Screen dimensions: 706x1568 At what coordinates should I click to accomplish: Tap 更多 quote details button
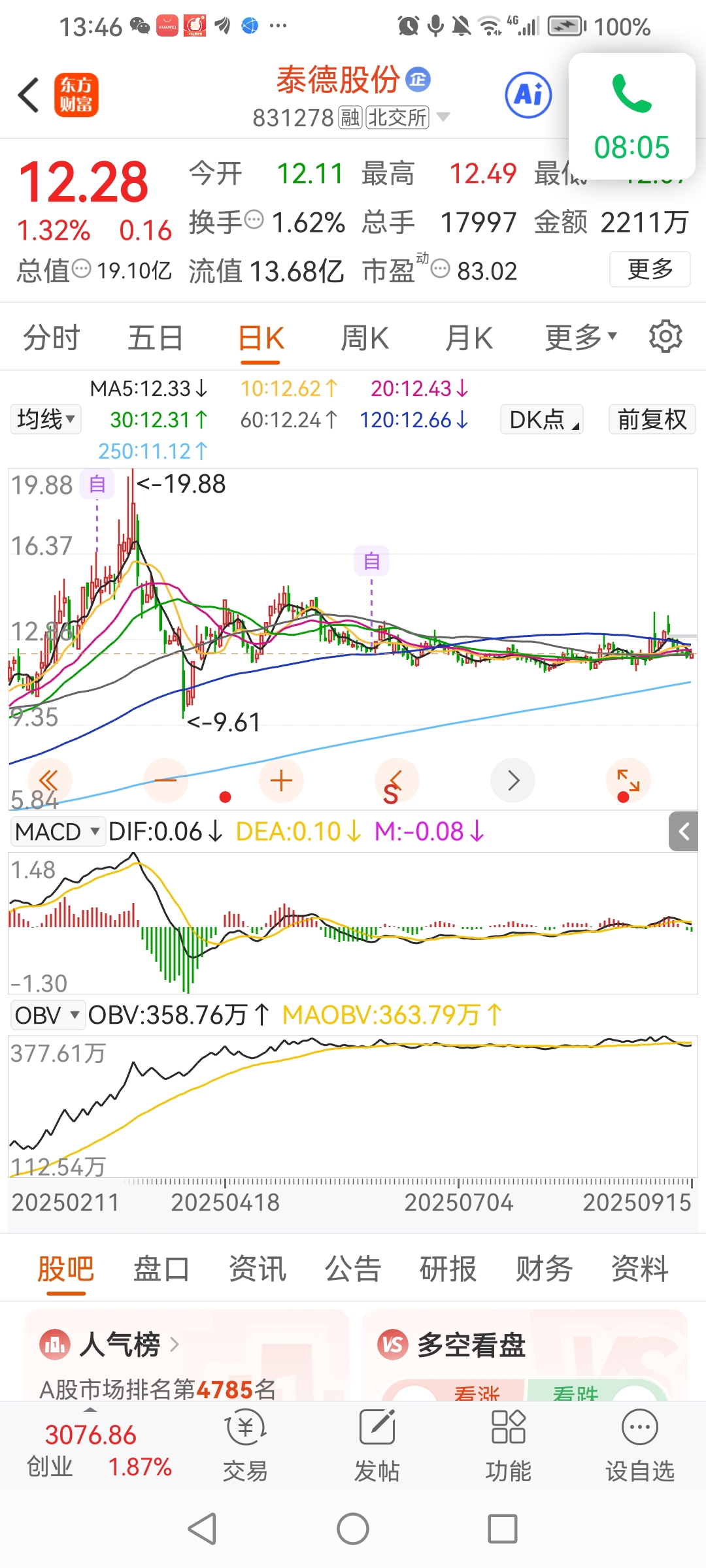click(x=650, y=269)
